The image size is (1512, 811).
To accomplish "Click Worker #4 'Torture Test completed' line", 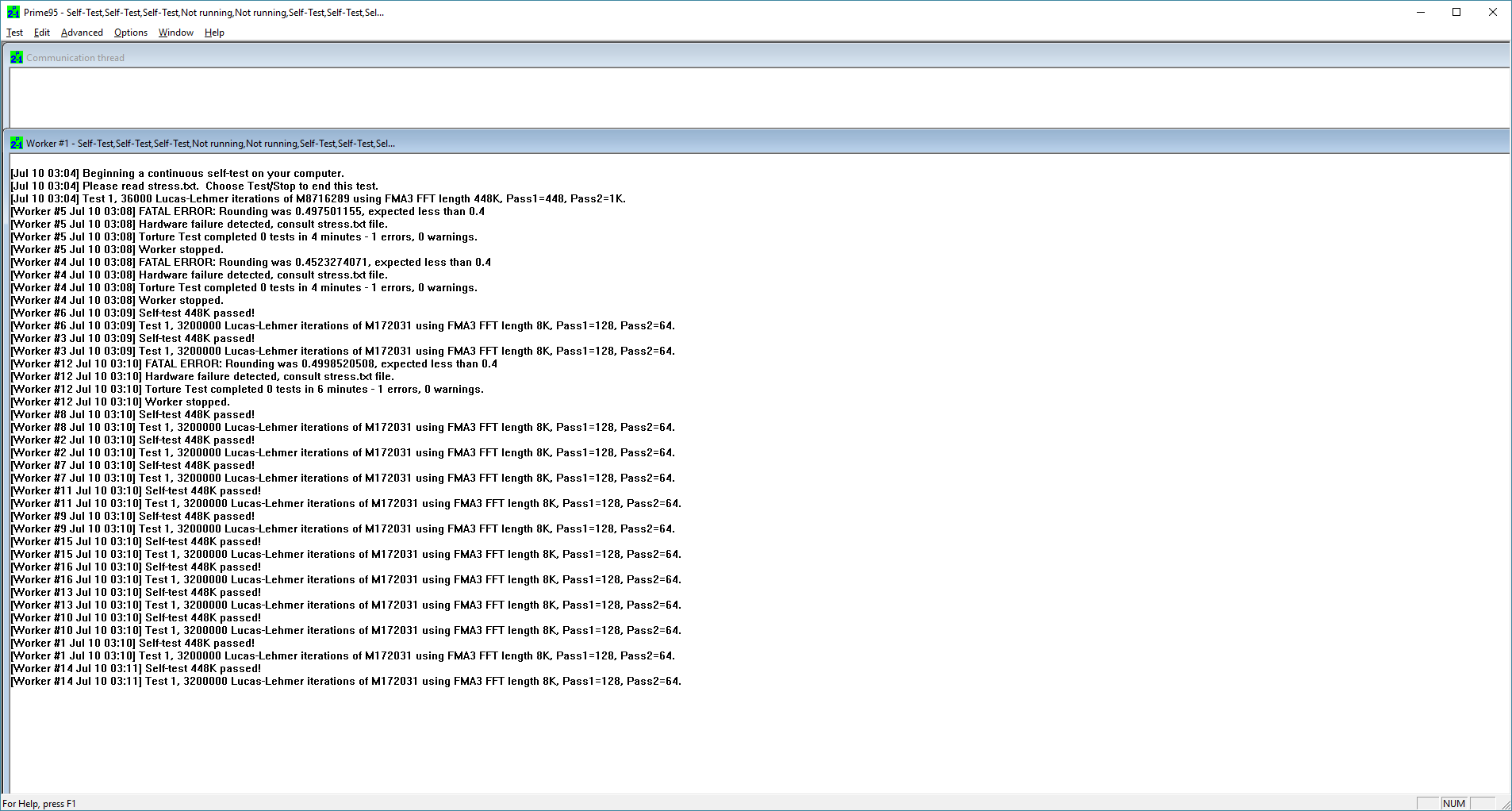I will tap(244, 287).
